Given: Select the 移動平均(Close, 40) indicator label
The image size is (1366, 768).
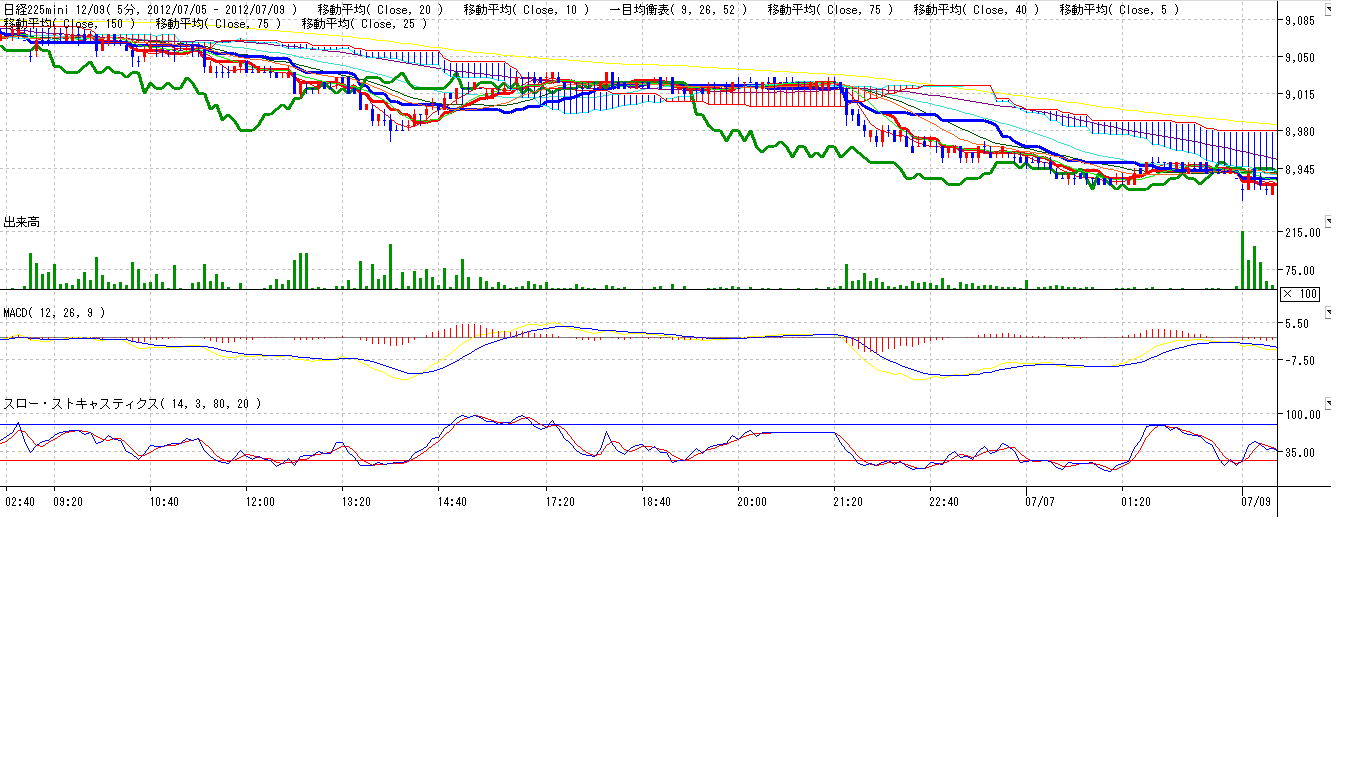Looking at the screenshot, I should (976, 9).
